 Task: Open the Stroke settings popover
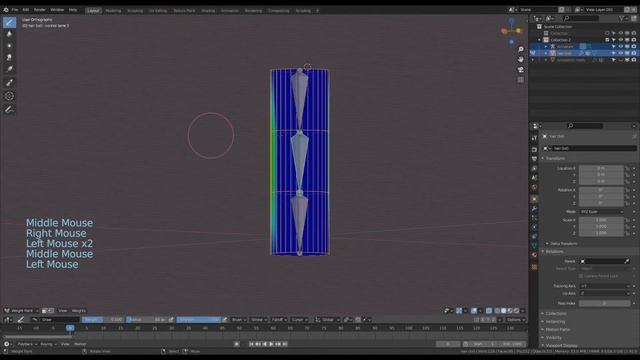coord(259,320)
